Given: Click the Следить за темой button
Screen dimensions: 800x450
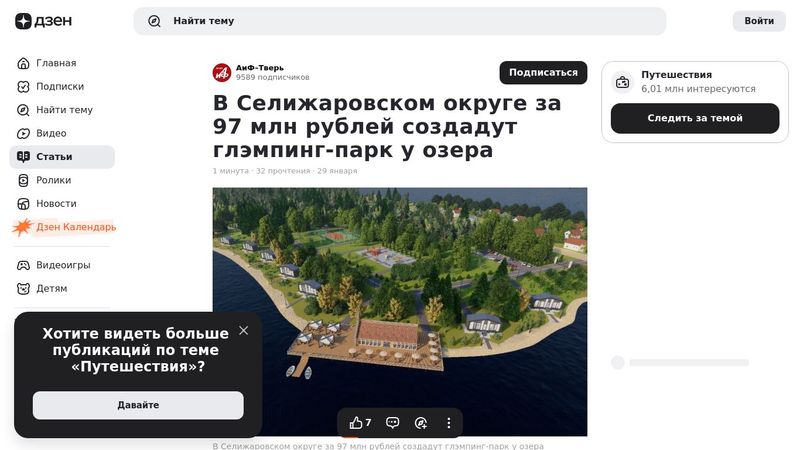Looking at the screenshot, I should point(694,118).
